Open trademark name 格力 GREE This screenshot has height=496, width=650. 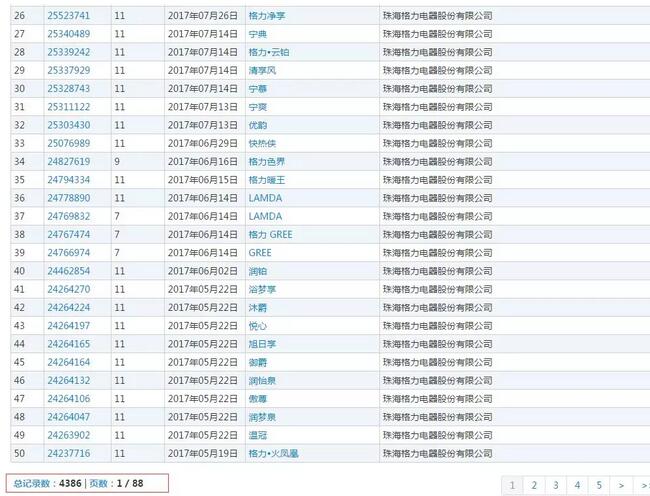pyautogui.click(x=270, y=235)
